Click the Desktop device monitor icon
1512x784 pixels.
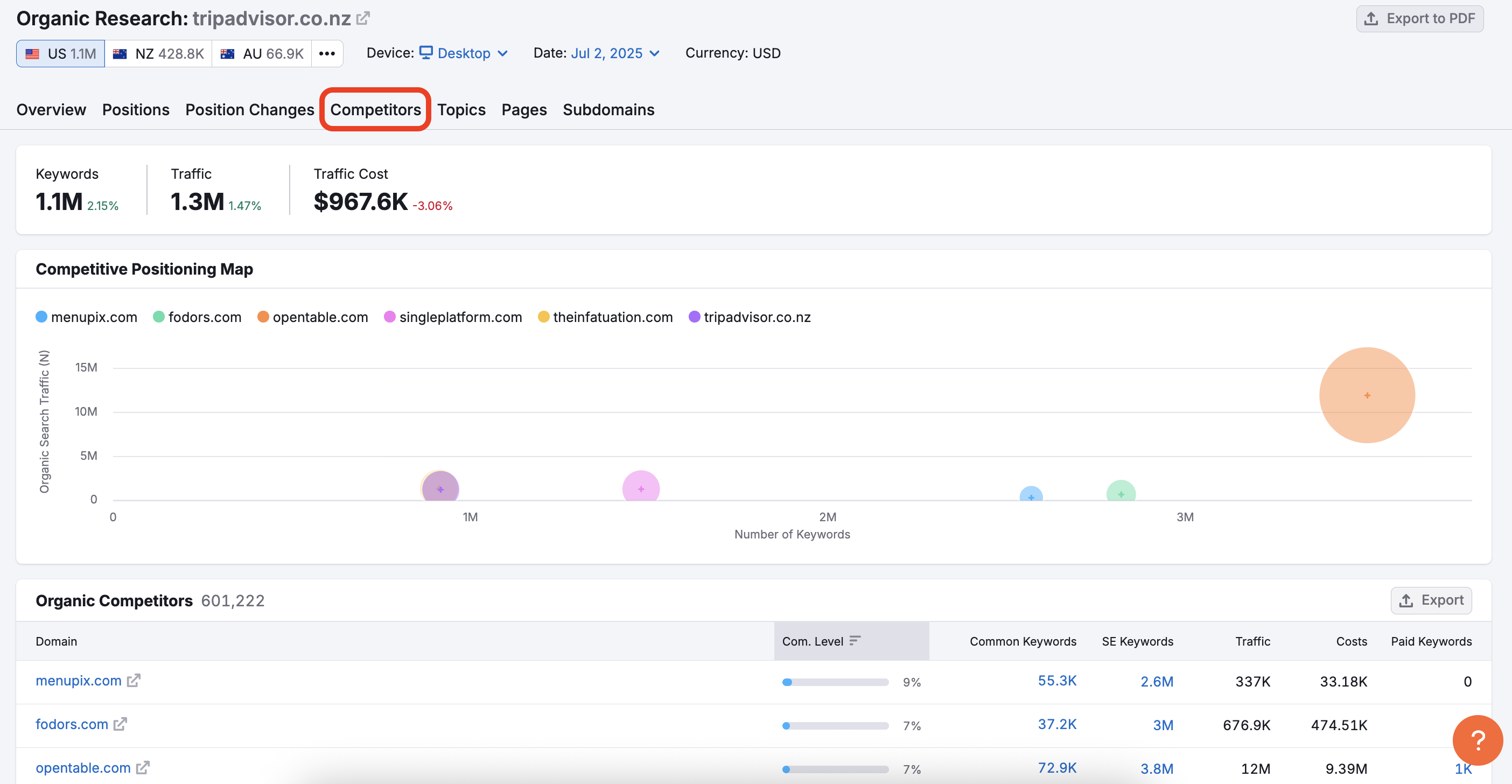click(426, 52)
